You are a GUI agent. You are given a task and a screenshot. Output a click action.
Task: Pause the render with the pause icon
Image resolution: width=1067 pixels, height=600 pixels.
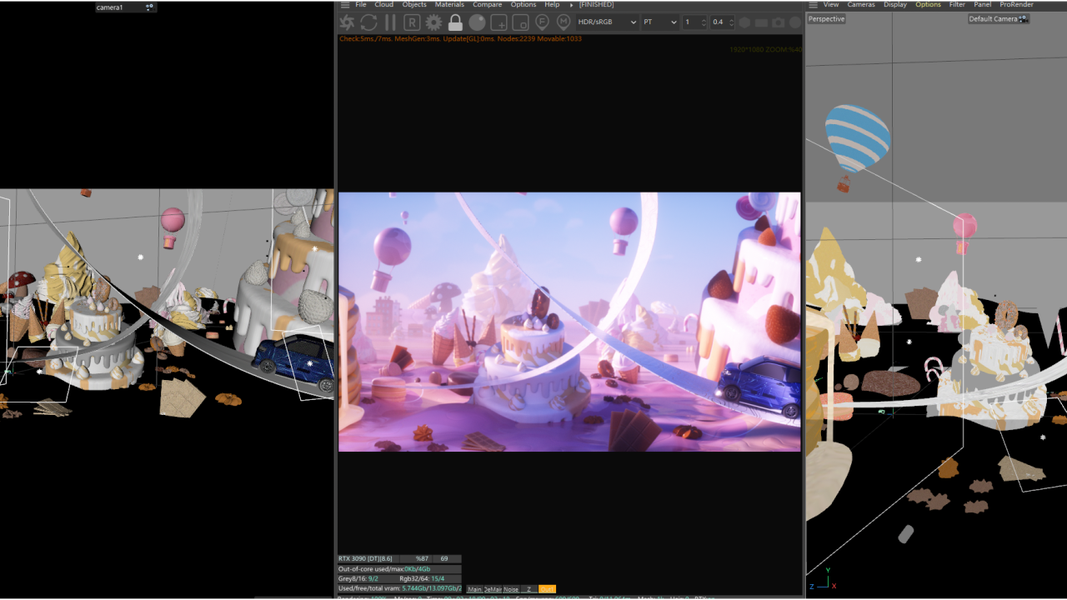pyautogui.click(x=390, y=22)
